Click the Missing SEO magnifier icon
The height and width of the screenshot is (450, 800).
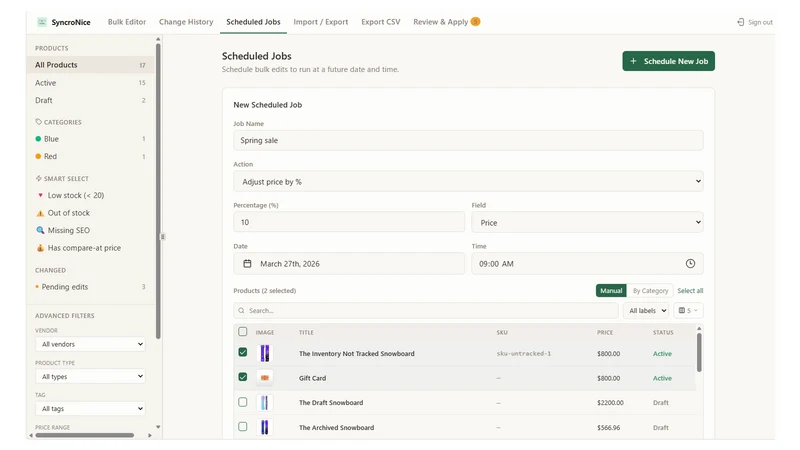coord(40,230)
